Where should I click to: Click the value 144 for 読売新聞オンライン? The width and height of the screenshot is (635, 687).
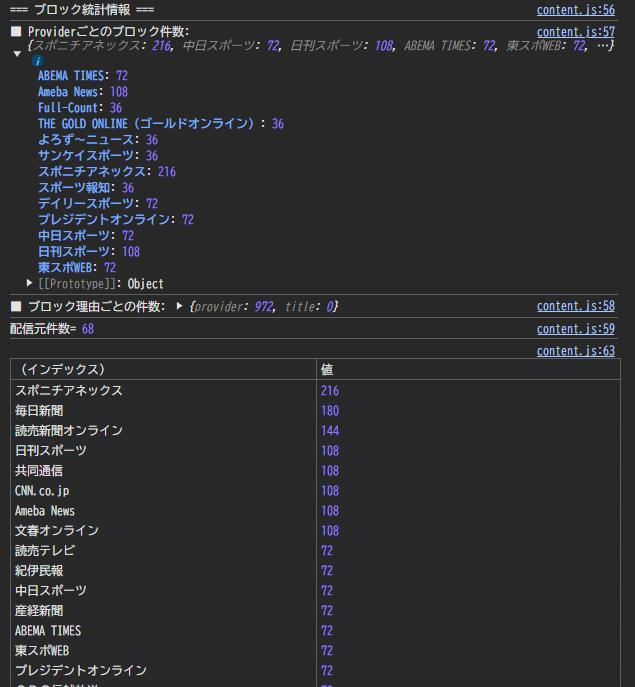(330, 431)
